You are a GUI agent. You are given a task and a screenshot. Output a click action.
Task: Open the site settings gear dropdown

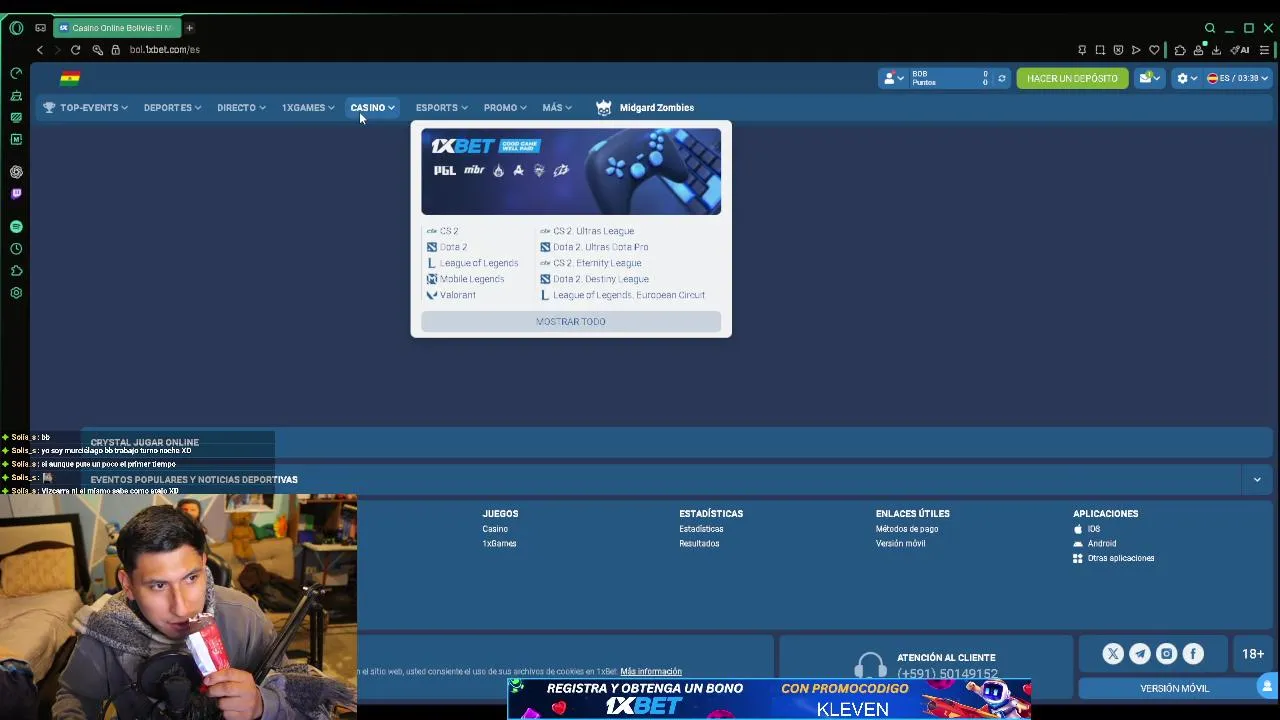(x=1187, y=78)
